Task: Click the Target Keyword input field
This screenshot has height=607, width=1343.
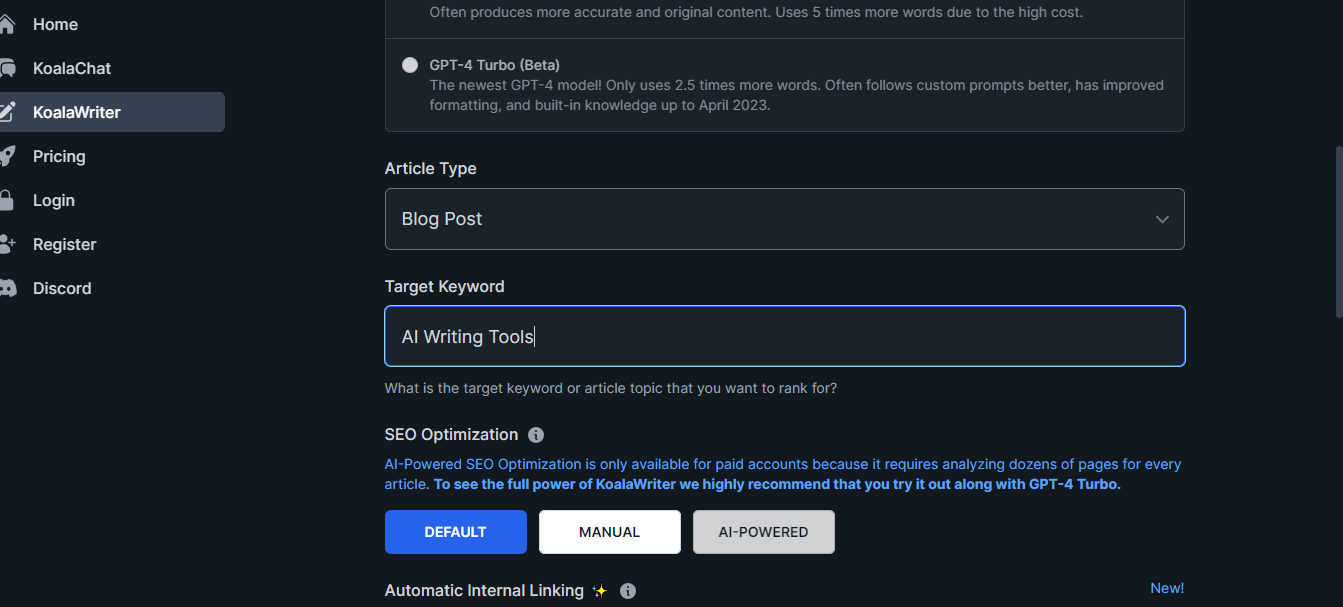Action: (x=785, y=336)
